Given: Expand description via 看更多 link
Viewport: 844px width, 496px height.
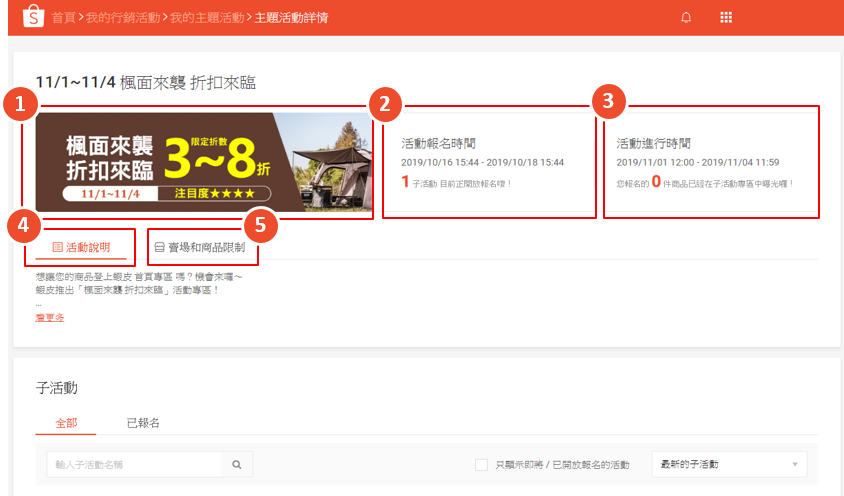Looking at the screenshot, I should tap(49, 317).
